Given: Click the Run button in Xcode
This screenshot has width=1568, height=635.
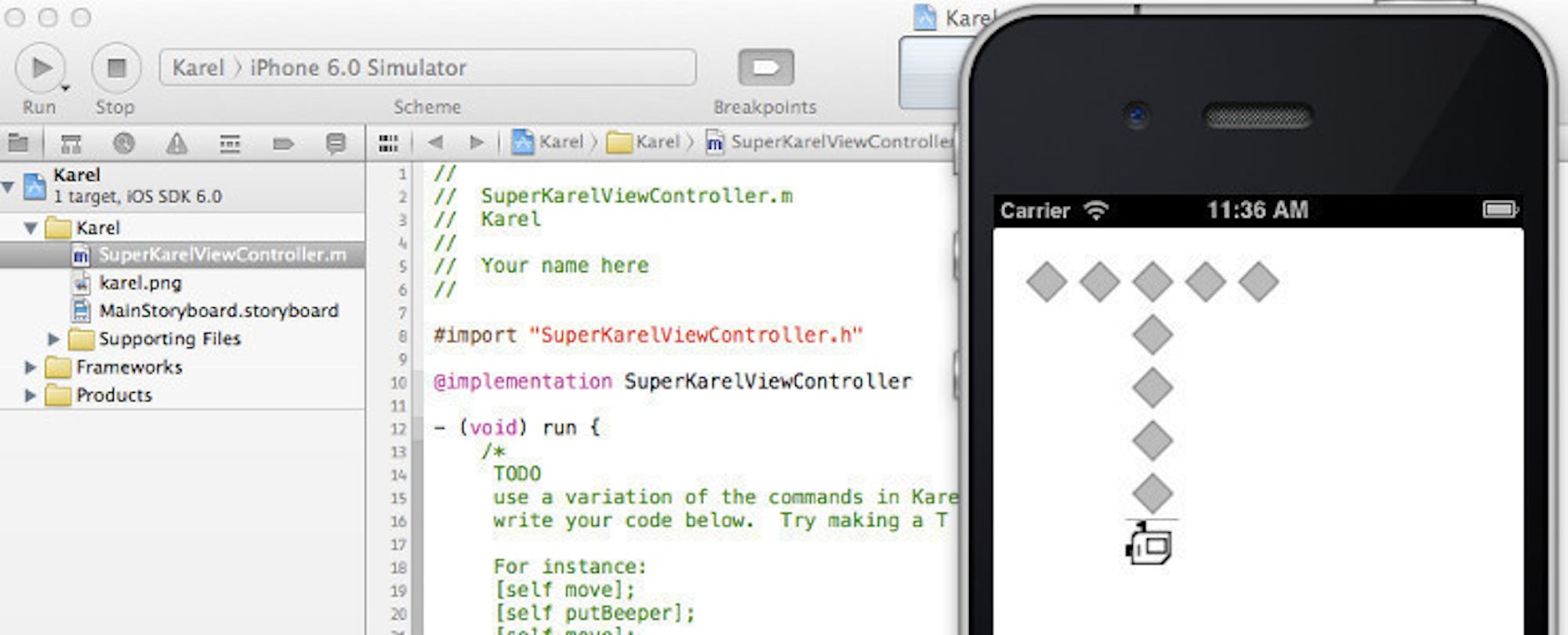Looking at the screenshot, I should (40, 68).
